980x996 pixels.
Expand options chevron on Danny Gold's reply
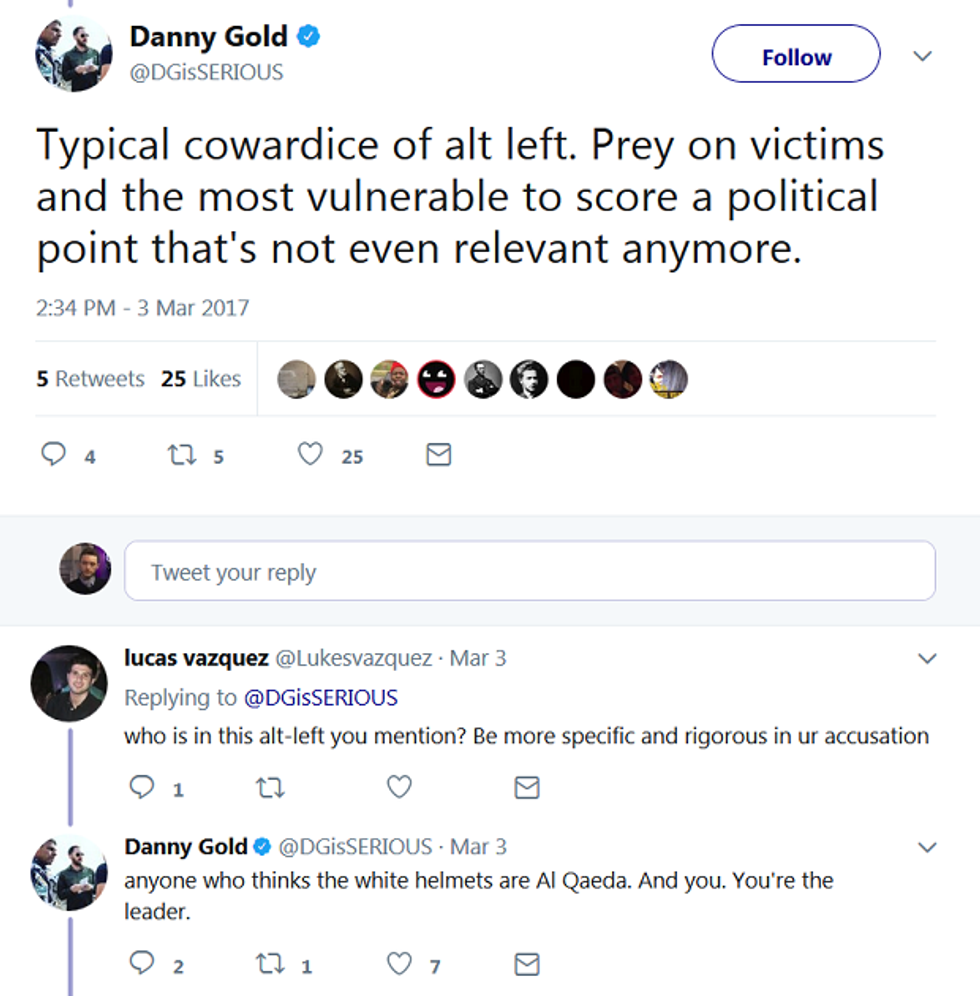[x=927, y=848]
